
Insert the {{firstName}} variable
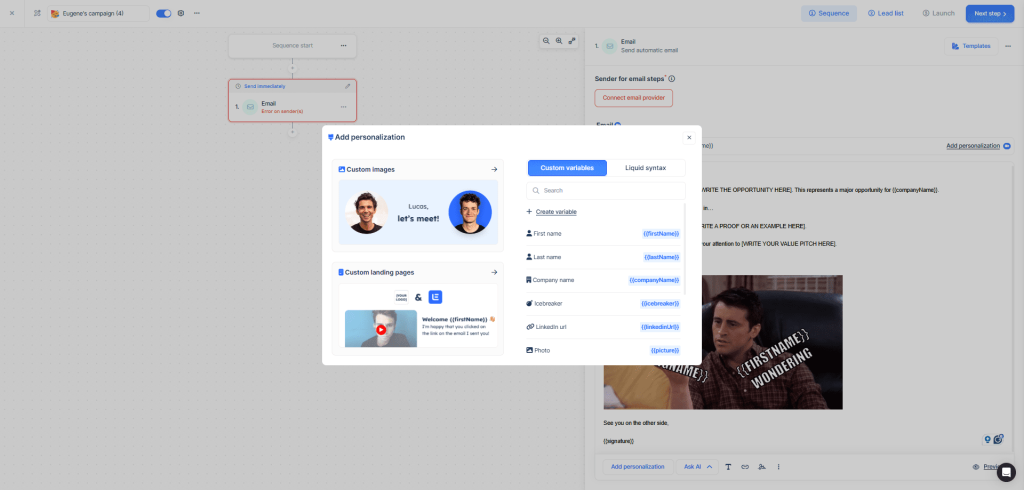coord(661,233)
